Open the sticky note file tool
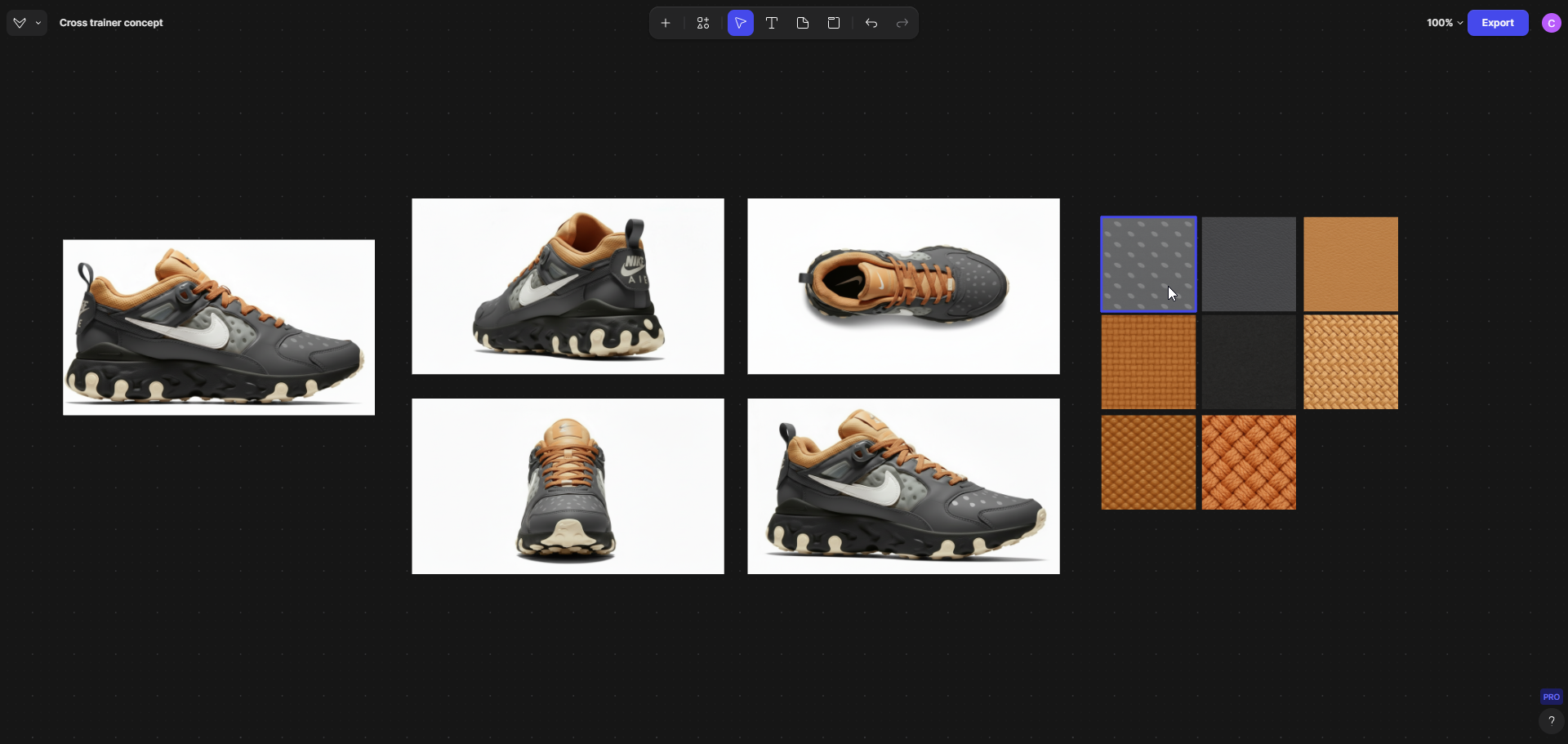This screenshot has width=1568, height=744. tap(803, 23)
